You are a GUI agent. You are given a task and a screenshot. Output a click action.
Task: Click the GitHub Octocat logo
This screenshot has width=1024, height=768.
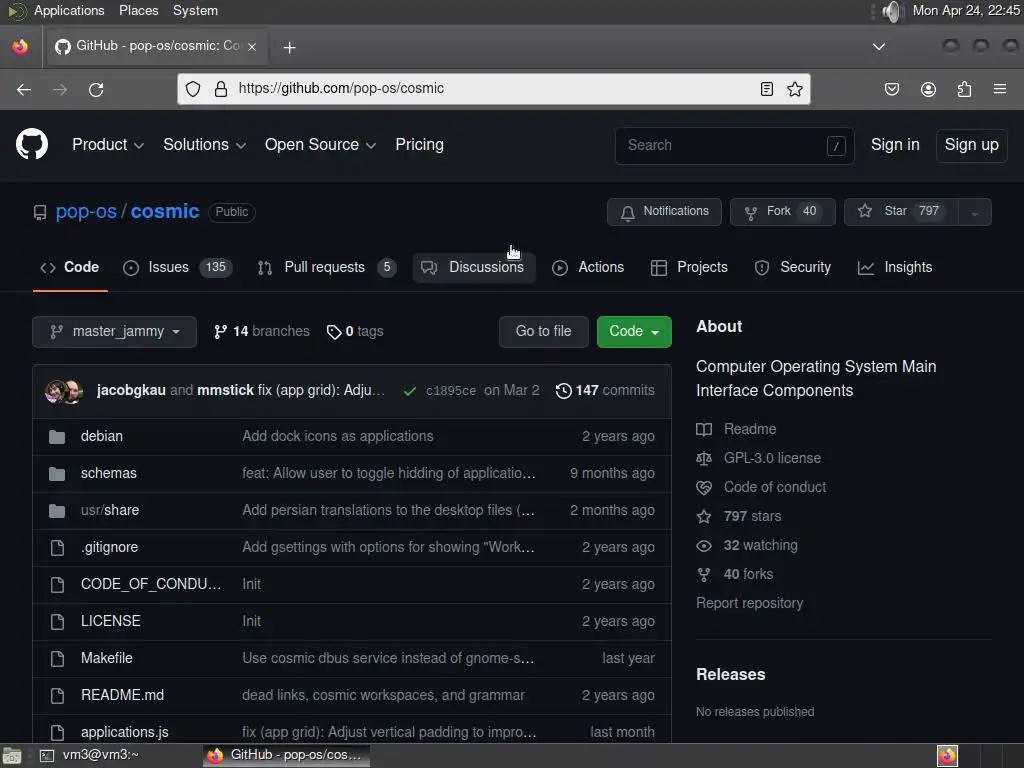[x=31, y=144]
